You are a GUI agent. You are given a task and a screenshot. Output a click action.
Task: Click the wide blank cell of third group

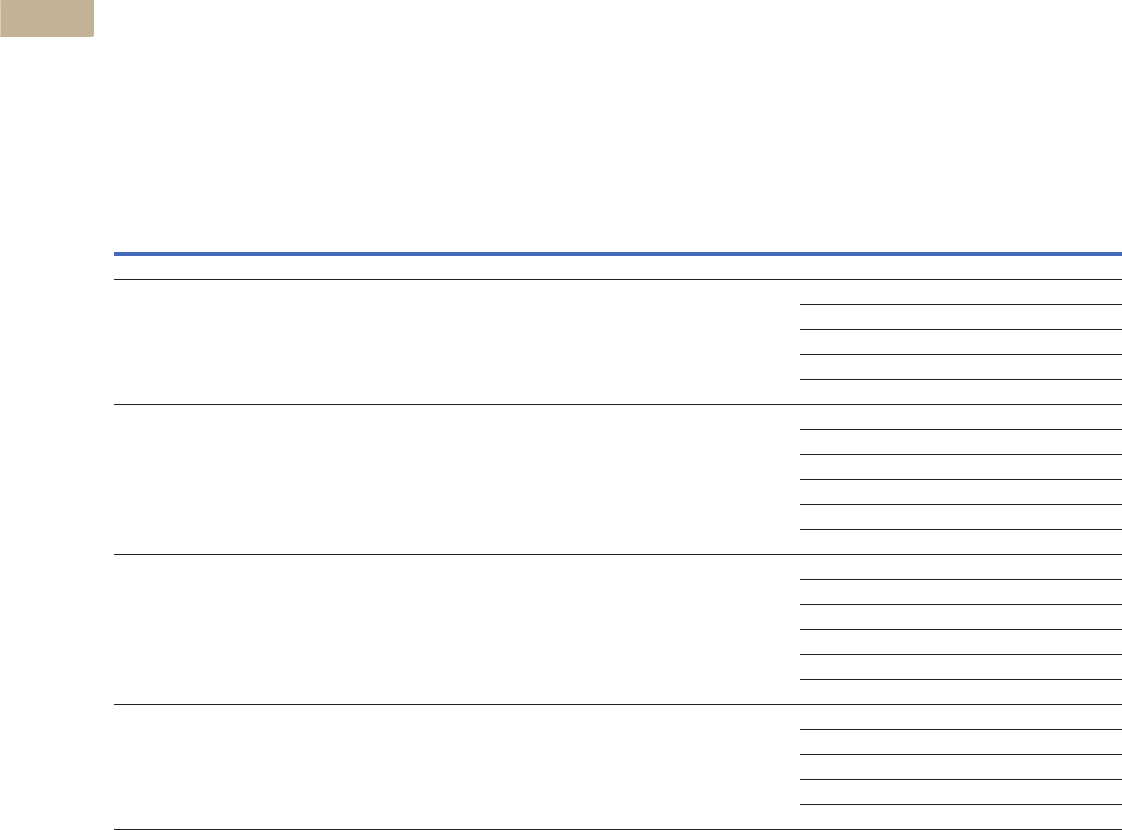tap(457, 629)
